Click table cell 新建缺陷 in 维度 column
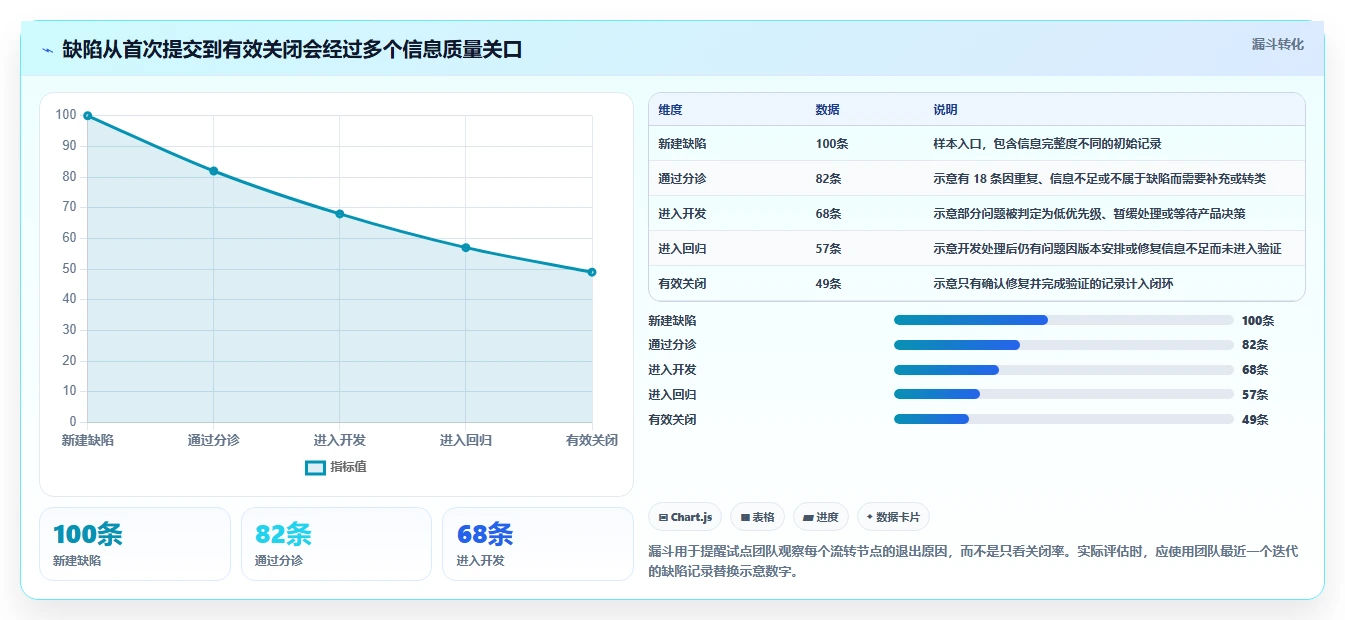 click(682, 144)
